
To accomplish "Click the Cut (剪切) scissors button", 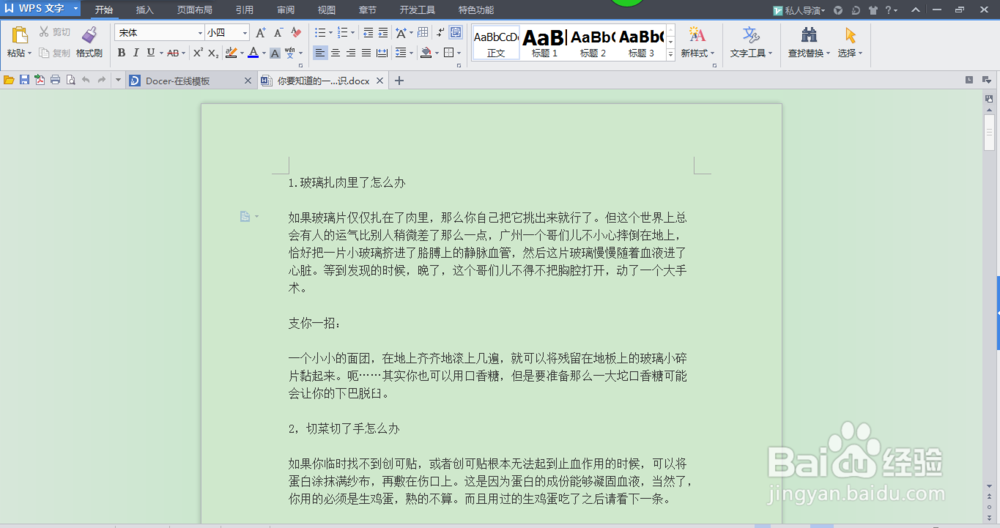I will pos(54,32).
